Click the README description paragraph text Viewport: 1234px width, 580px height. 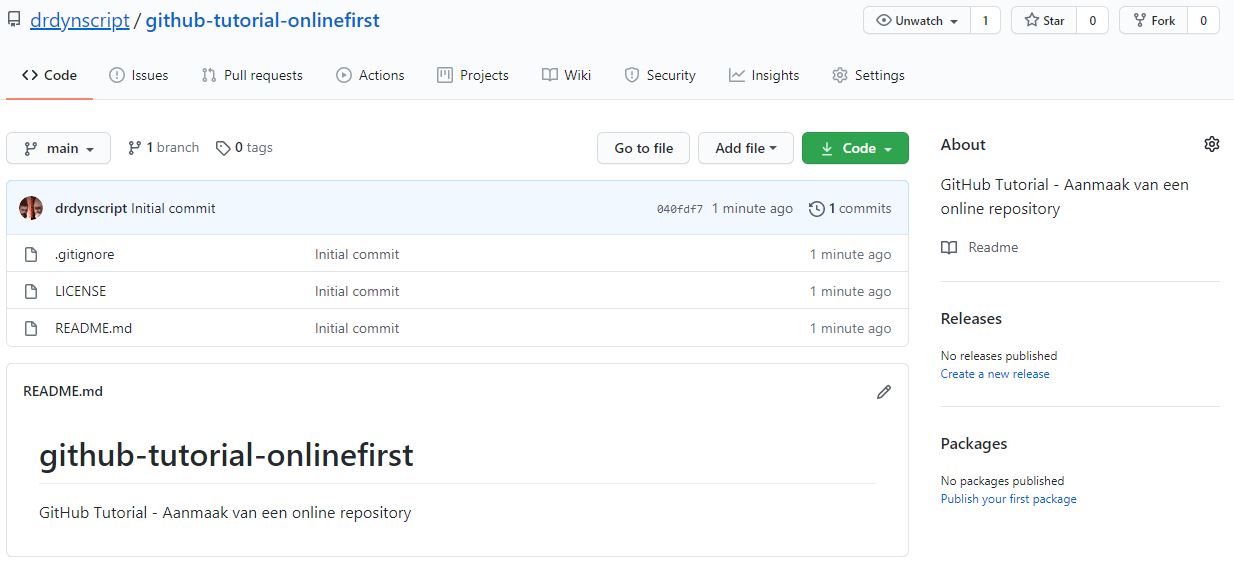click(x=225, y=513)
